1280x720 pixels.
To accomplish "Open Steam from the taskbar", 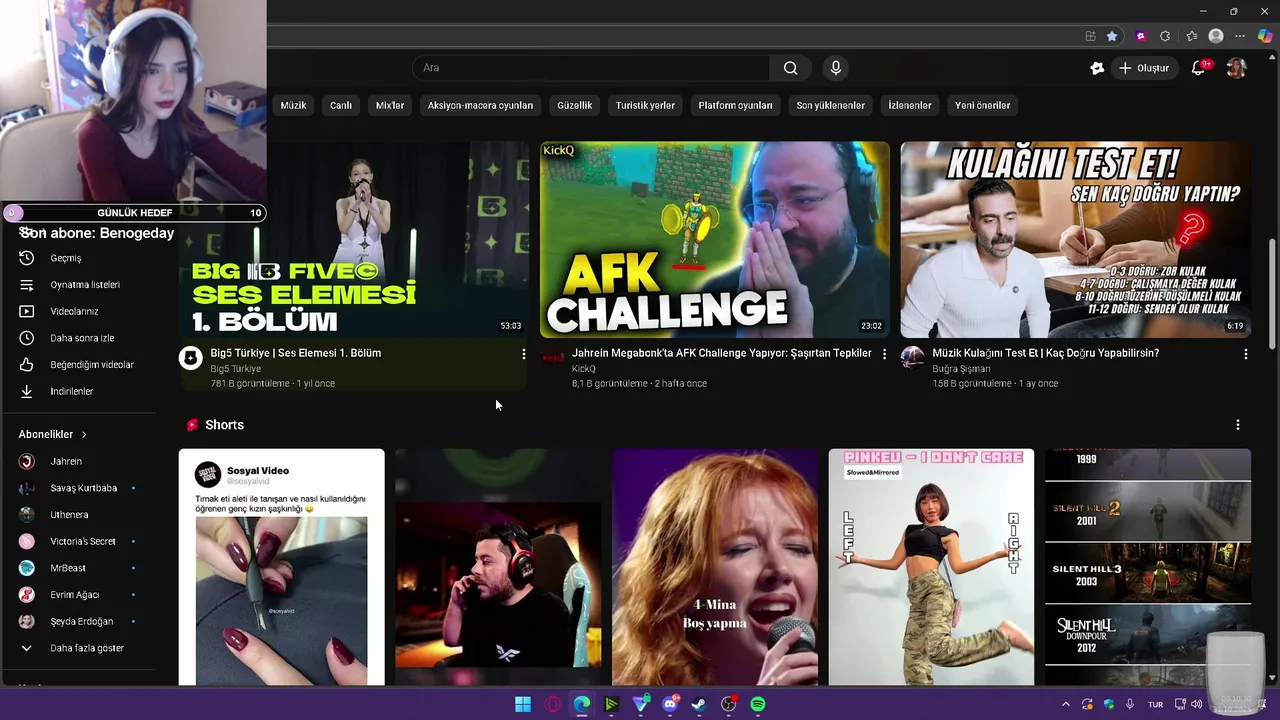I will coord(699,704).
